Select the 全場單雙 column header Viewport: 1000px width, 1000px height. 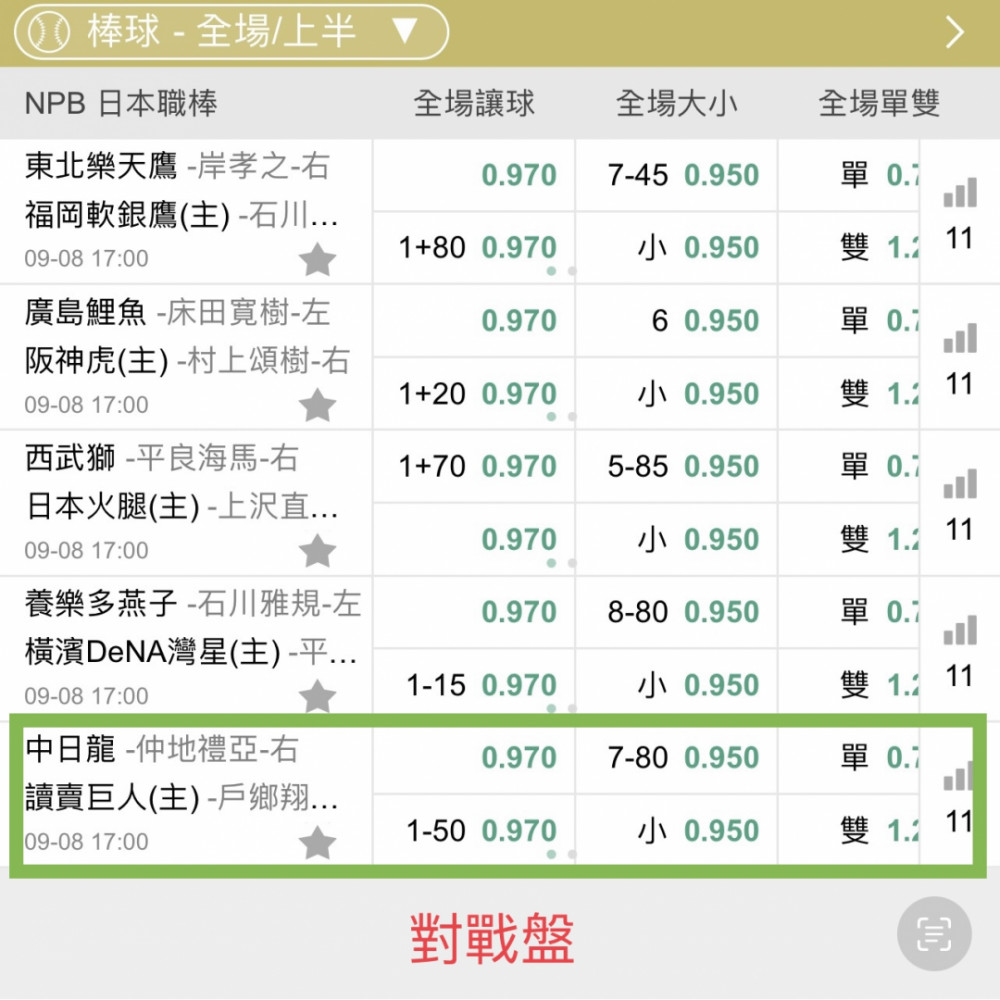click(x=879, y=103)
